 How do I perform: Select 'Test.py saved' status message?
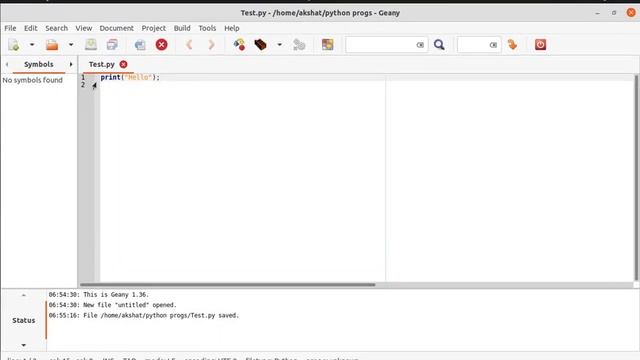[x=144, y=316]
